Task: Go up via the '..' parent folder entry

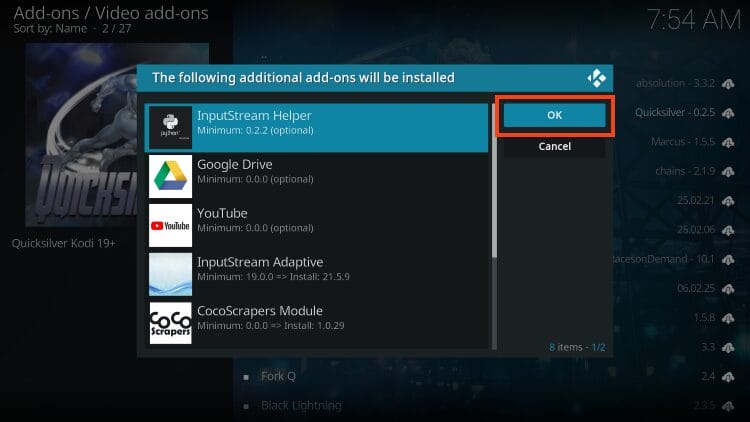Action: point(264,56)
